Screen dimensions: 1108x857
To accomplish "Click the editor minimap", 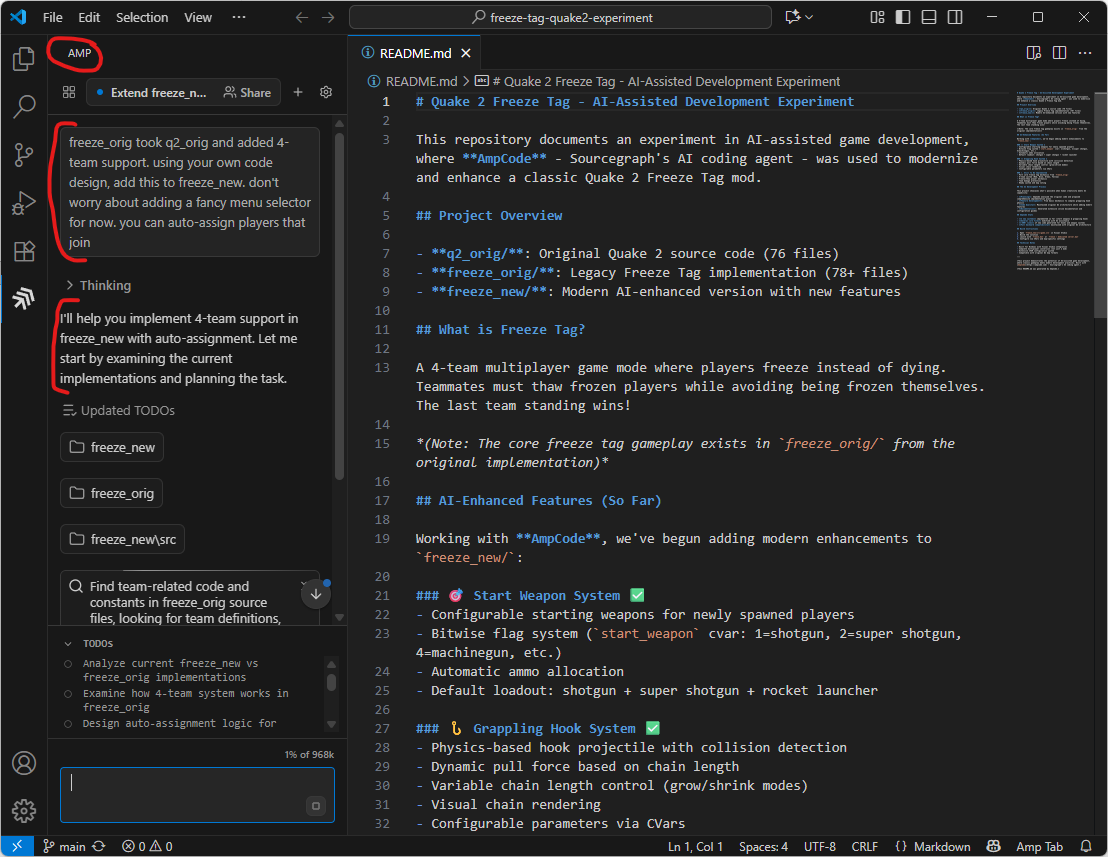I will [1052, 181].
